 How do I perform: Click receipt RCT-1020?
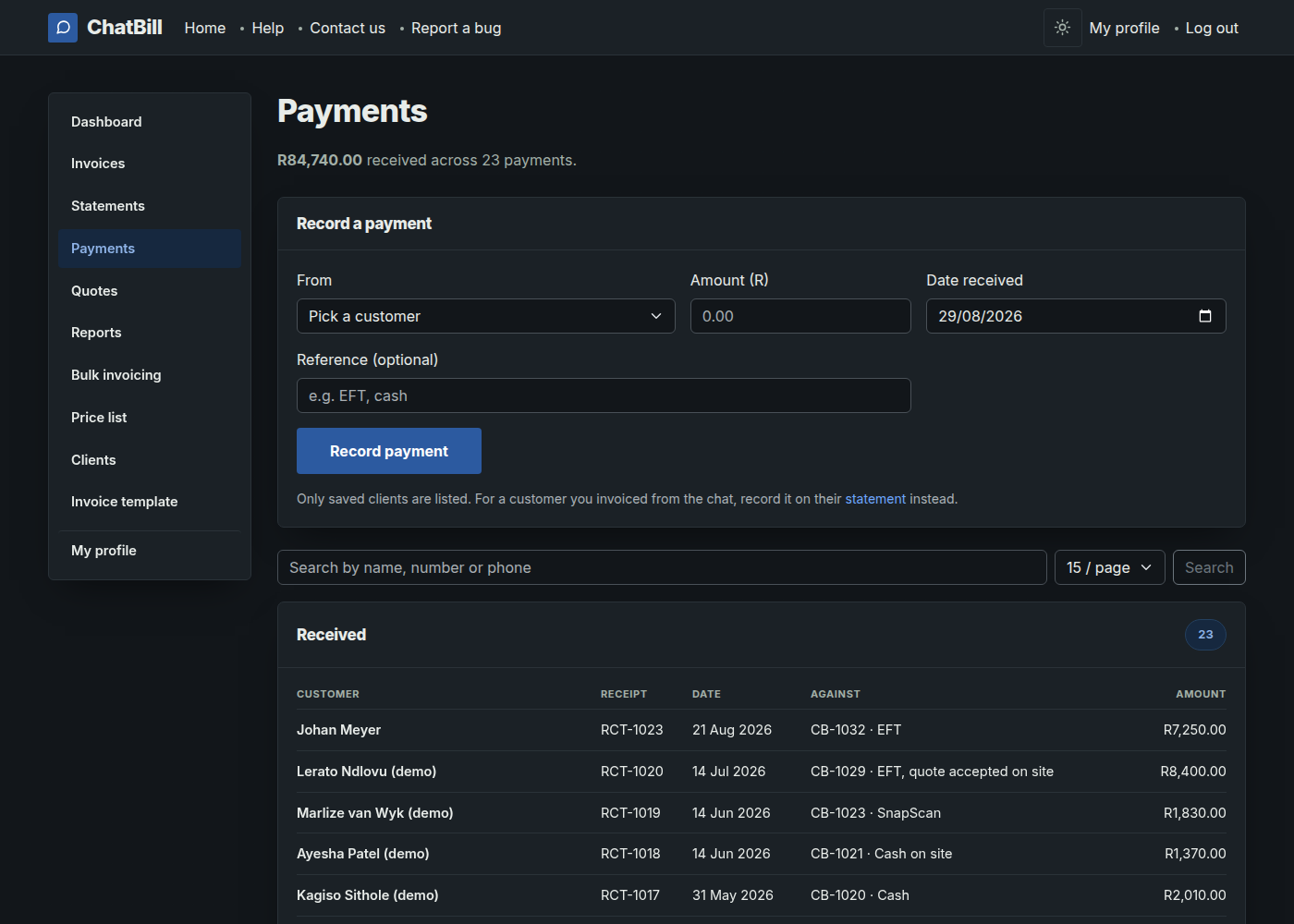[632, 772]
